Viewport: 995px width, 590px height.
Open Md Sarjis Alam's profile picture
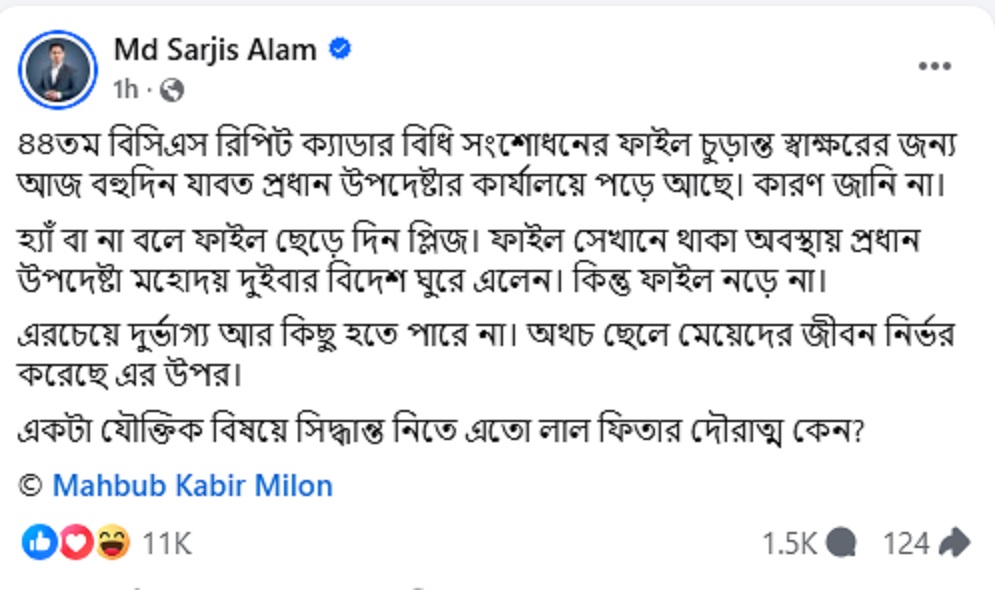pos(59,69)
